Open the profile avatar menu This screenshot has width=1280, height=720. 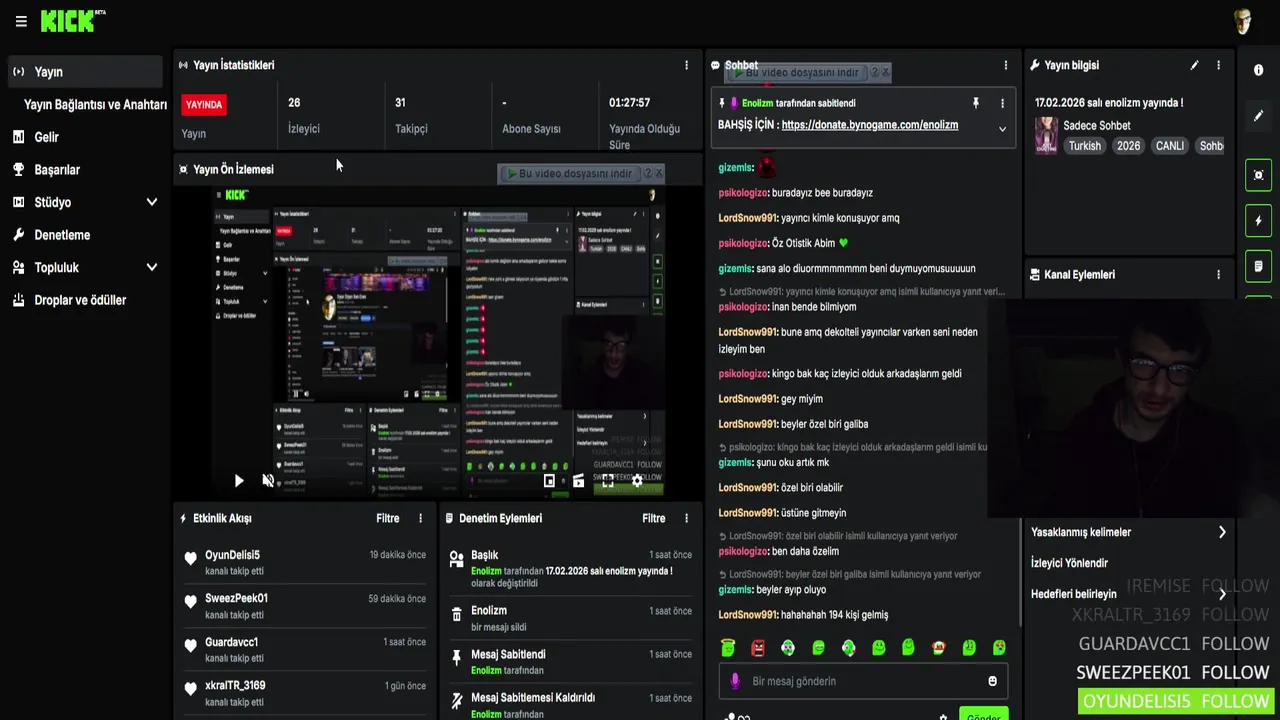tap(1243, 21)
